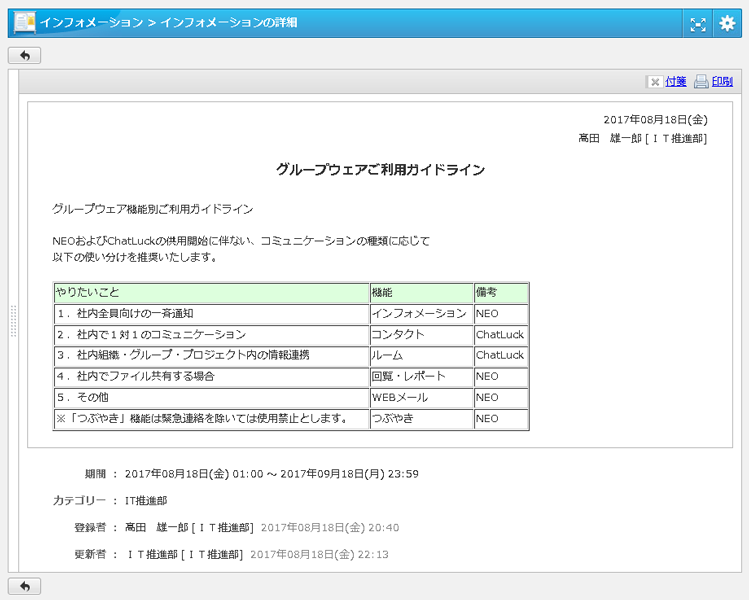Click the グループウェアご利用ガイドライン title

point(380,170)
